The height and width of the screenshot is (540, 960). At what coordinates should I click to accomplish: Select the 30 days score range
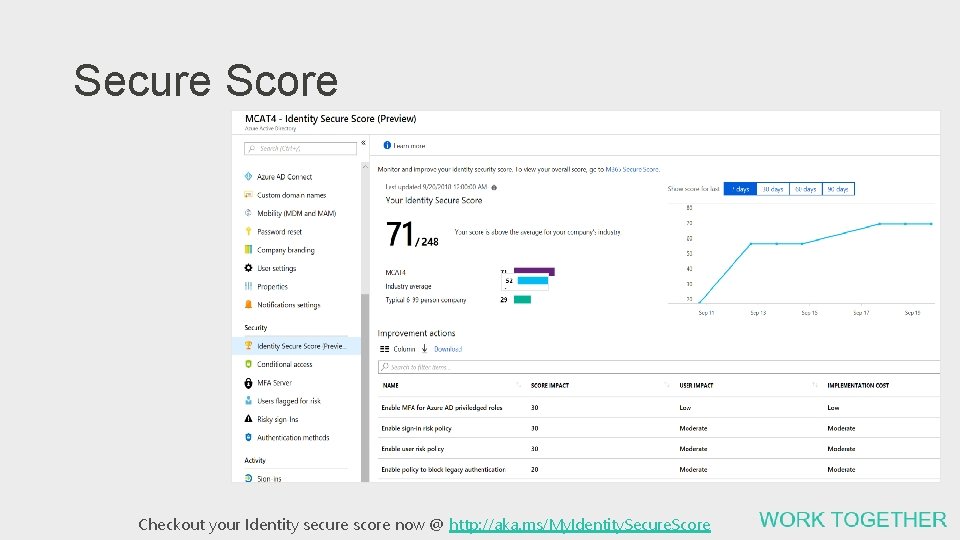click(773, 189)
